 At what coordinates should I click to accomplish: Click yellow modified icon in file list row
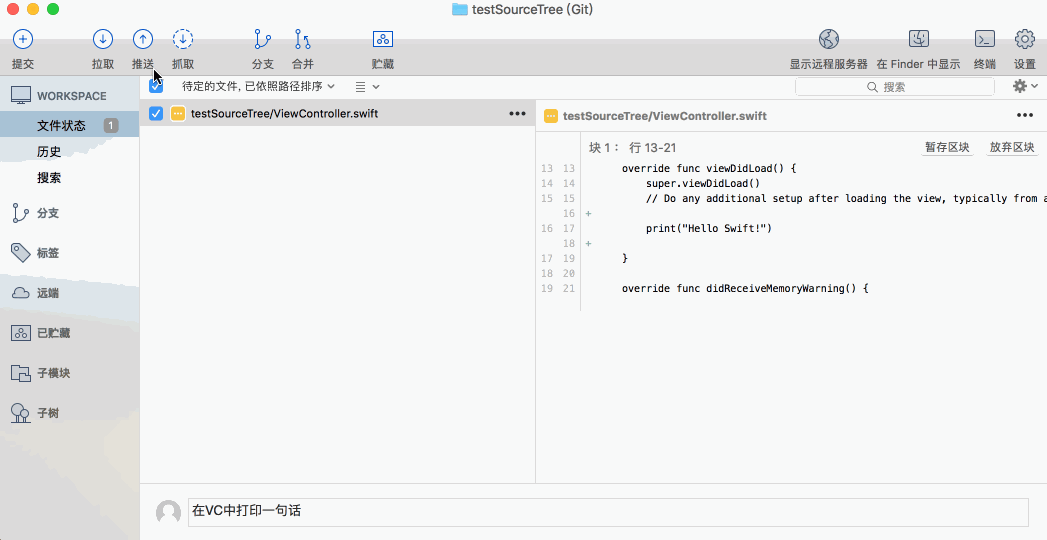[x=178, y=113]
